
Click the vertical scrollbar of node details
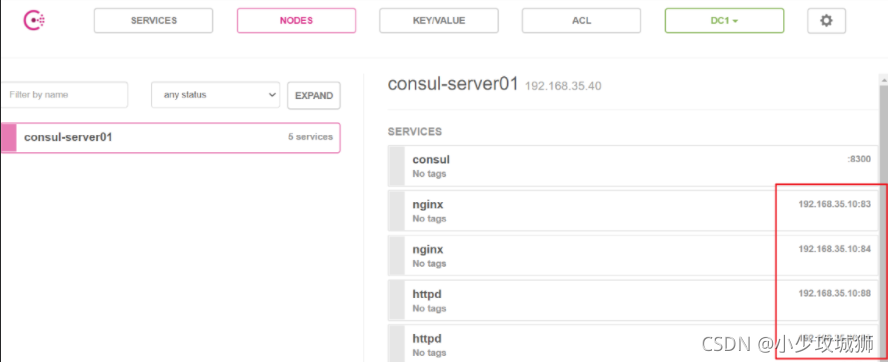click(x=883, y=218)
